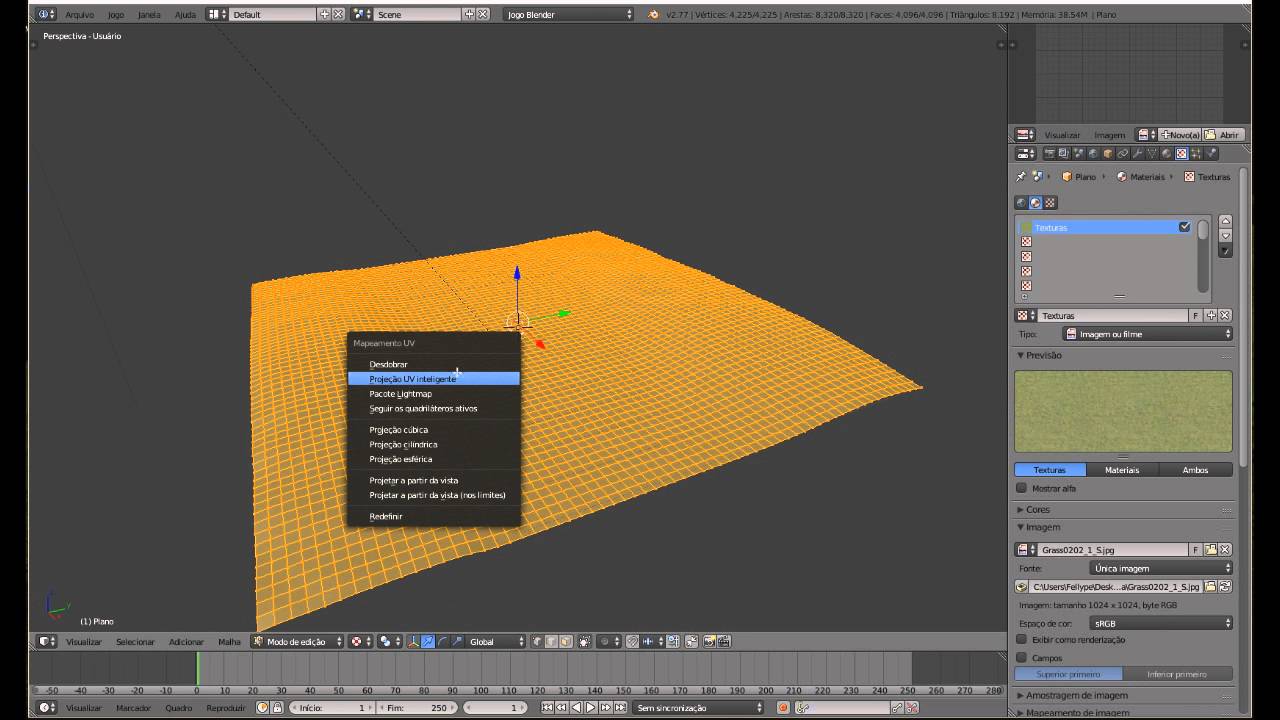Switch preview to the Materiais button
The width and height of the screenshot is (1280, 720).
coord(1122,470)
